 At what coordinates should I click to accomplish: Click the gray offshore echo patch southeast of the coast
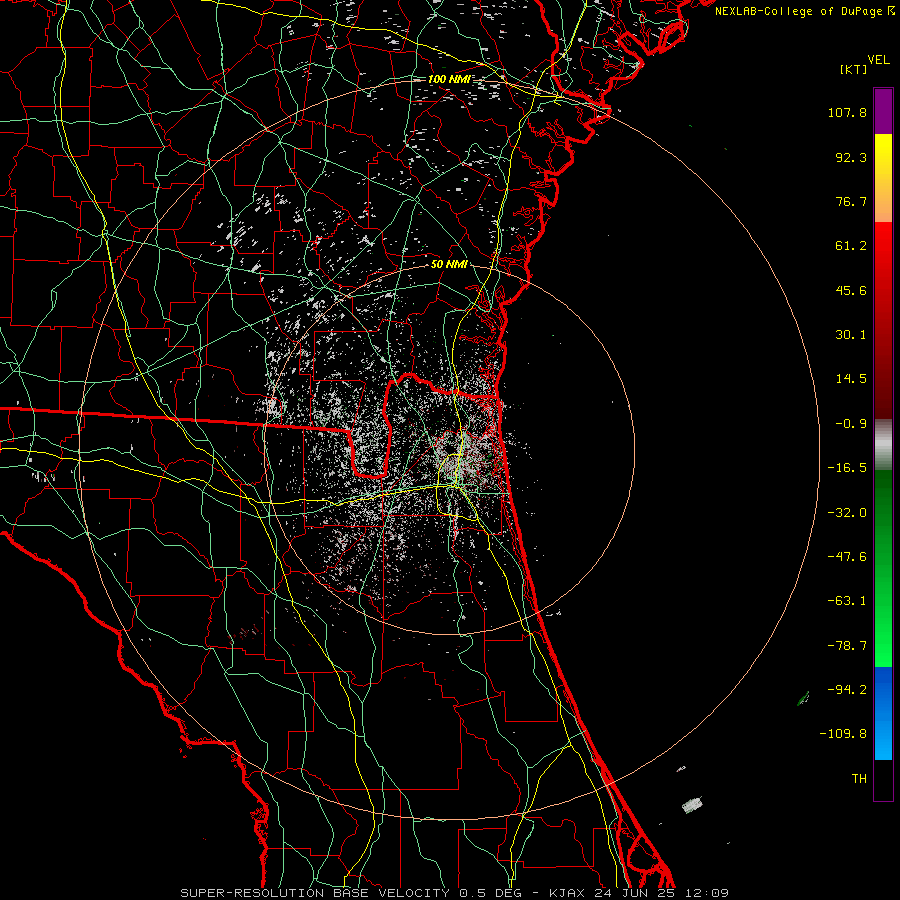(692, 805)
